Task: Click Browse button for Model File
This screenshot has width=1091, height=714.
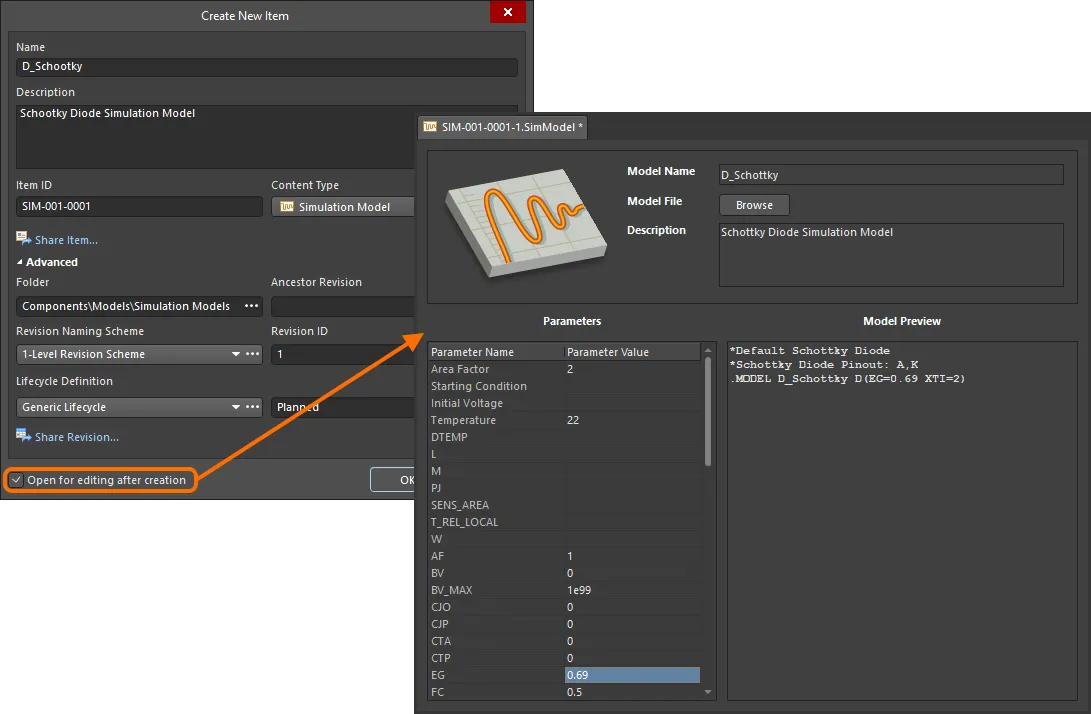Action: click(x=754, y=205)
